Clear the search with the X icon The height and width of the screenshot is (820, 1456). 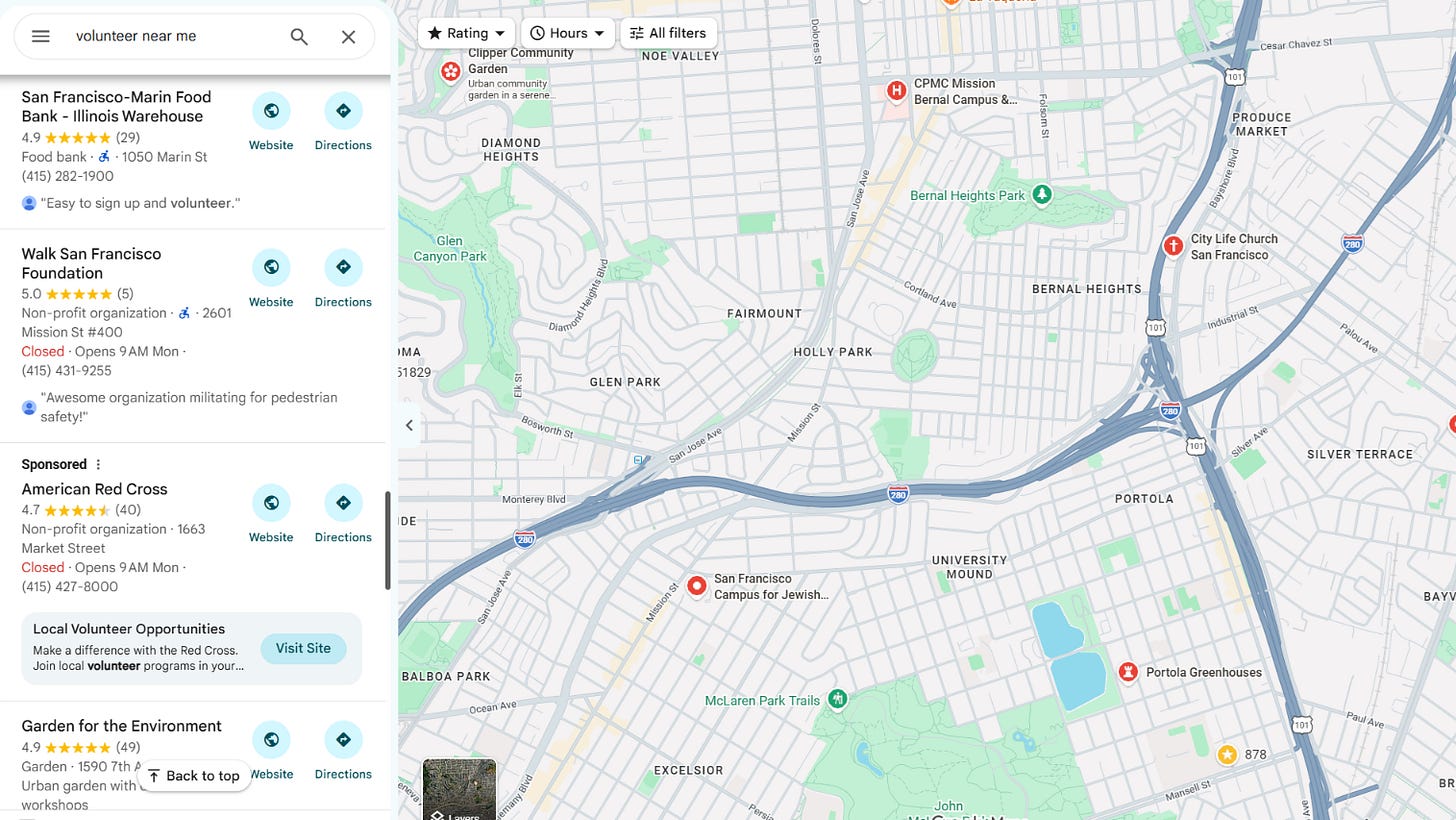(348, 36)
